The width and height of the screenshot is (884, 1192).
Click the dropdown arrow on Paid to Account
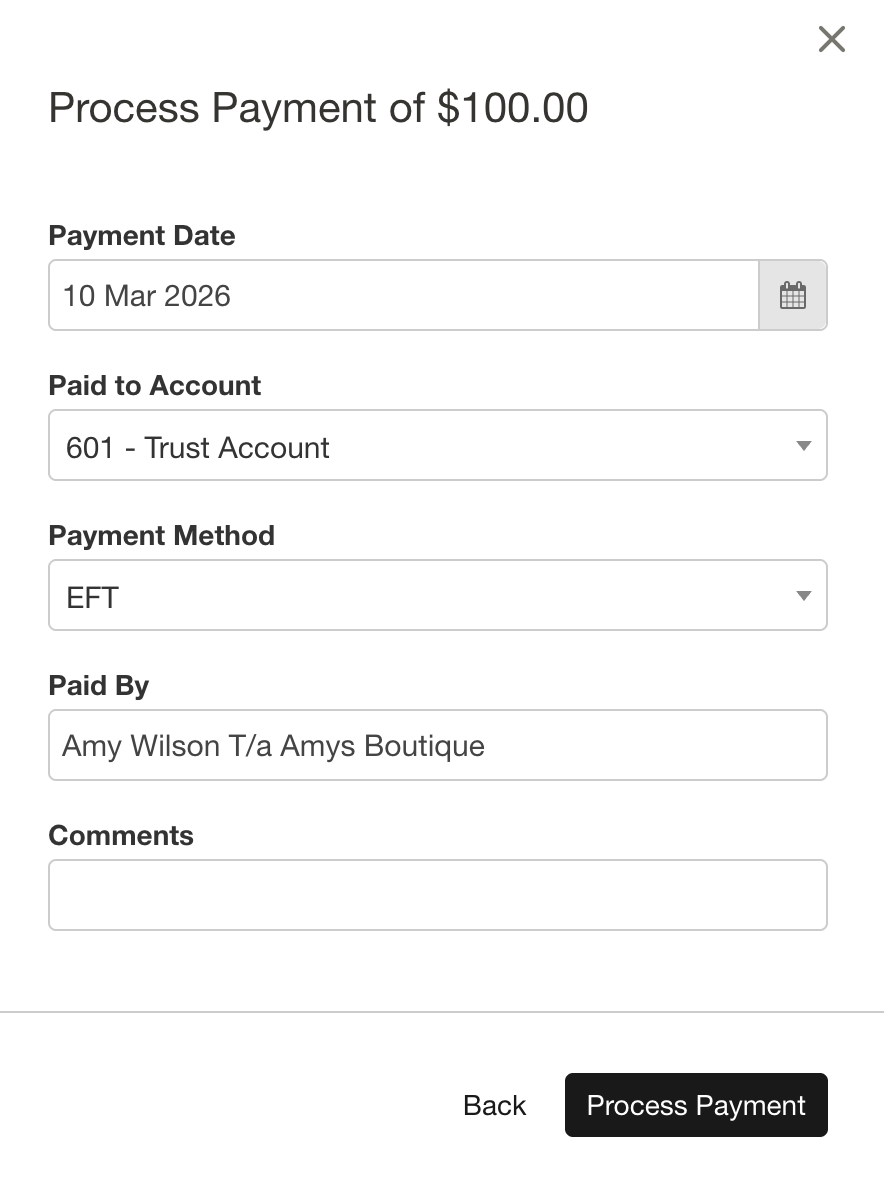coord(803,445)
